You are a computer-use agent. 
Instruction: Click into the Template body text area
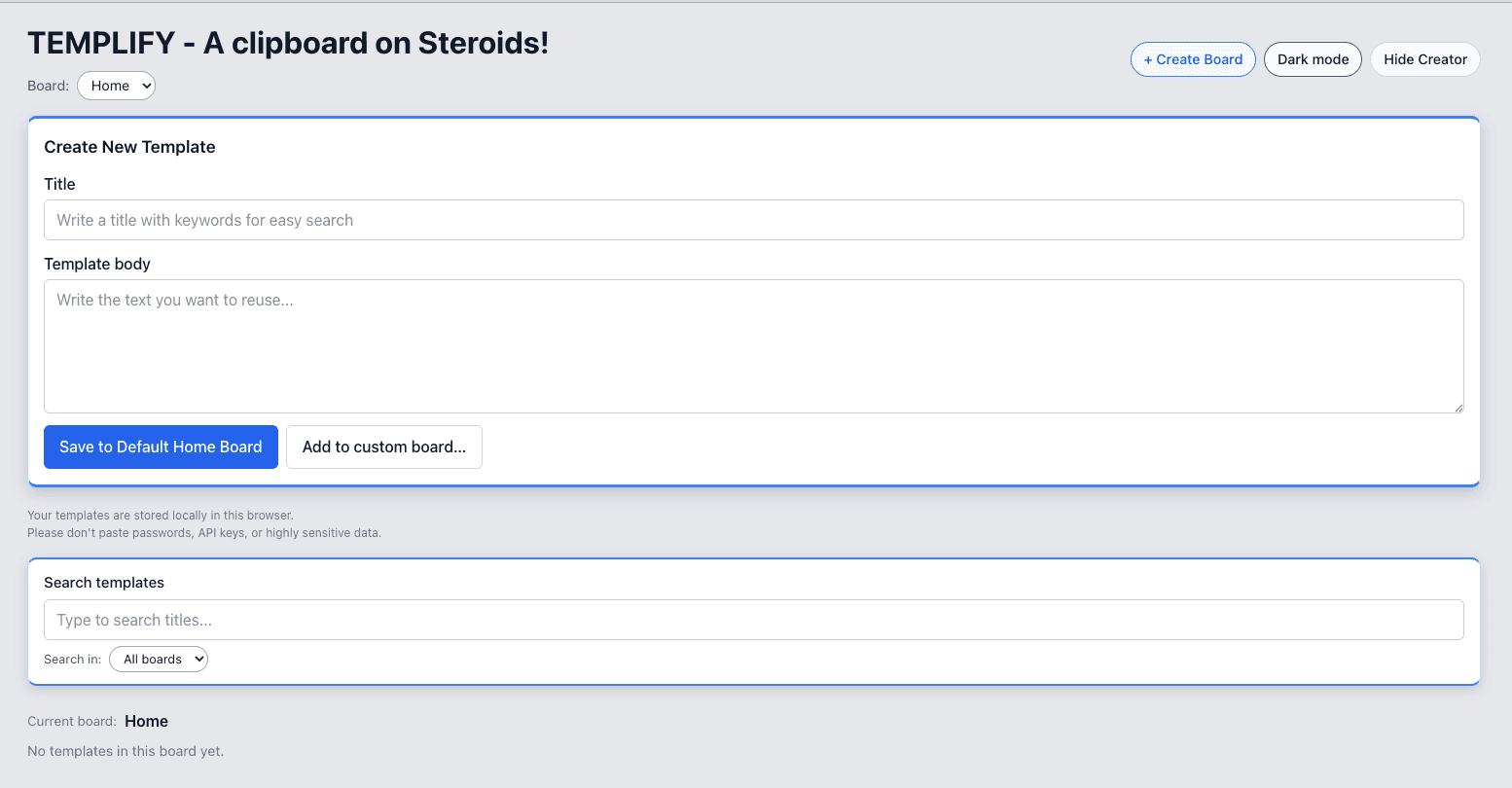click(x=753, y=345)
